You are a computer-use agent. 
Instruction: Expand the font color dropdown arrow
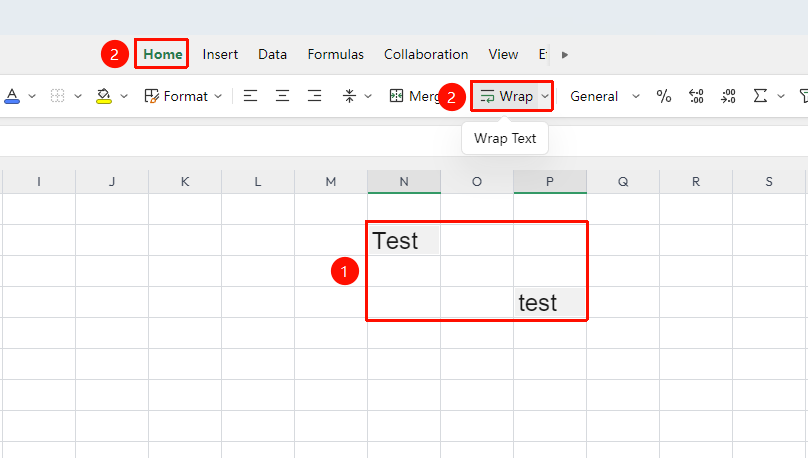pyautogui.click(x=32, y=96)
